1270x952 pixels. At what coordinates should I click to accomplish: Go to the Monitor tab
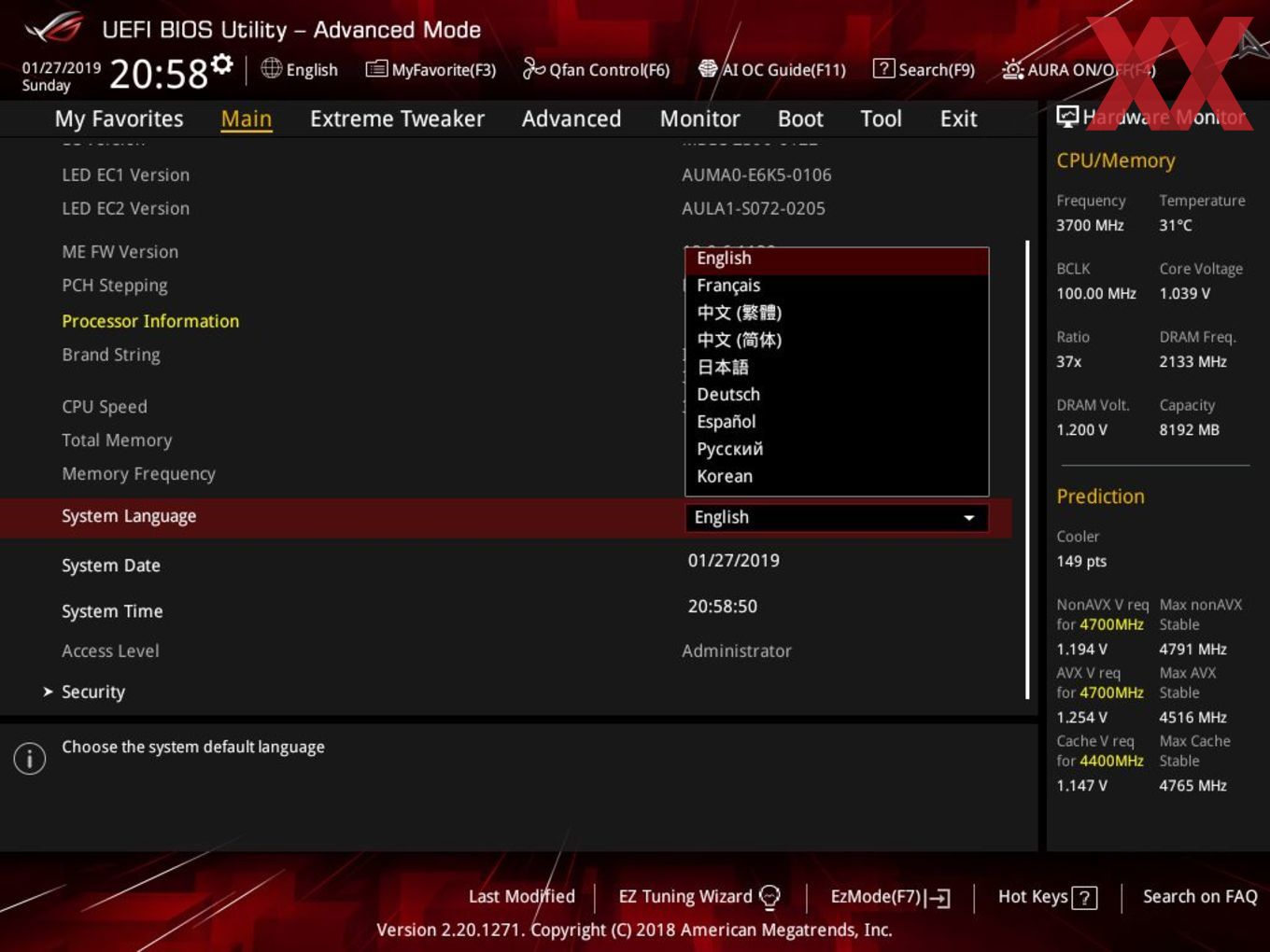(699, 119)
